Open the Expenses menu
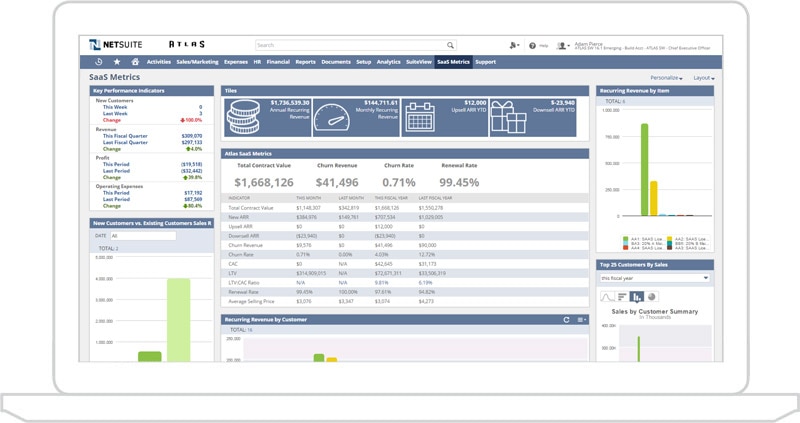This screenshot has width=800, height=423. 236,62
